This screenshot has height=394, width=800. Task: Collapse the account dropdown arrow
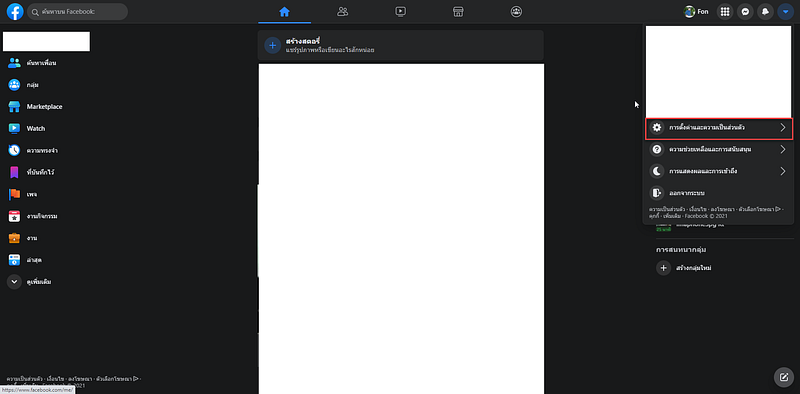[x=786, y=11]
